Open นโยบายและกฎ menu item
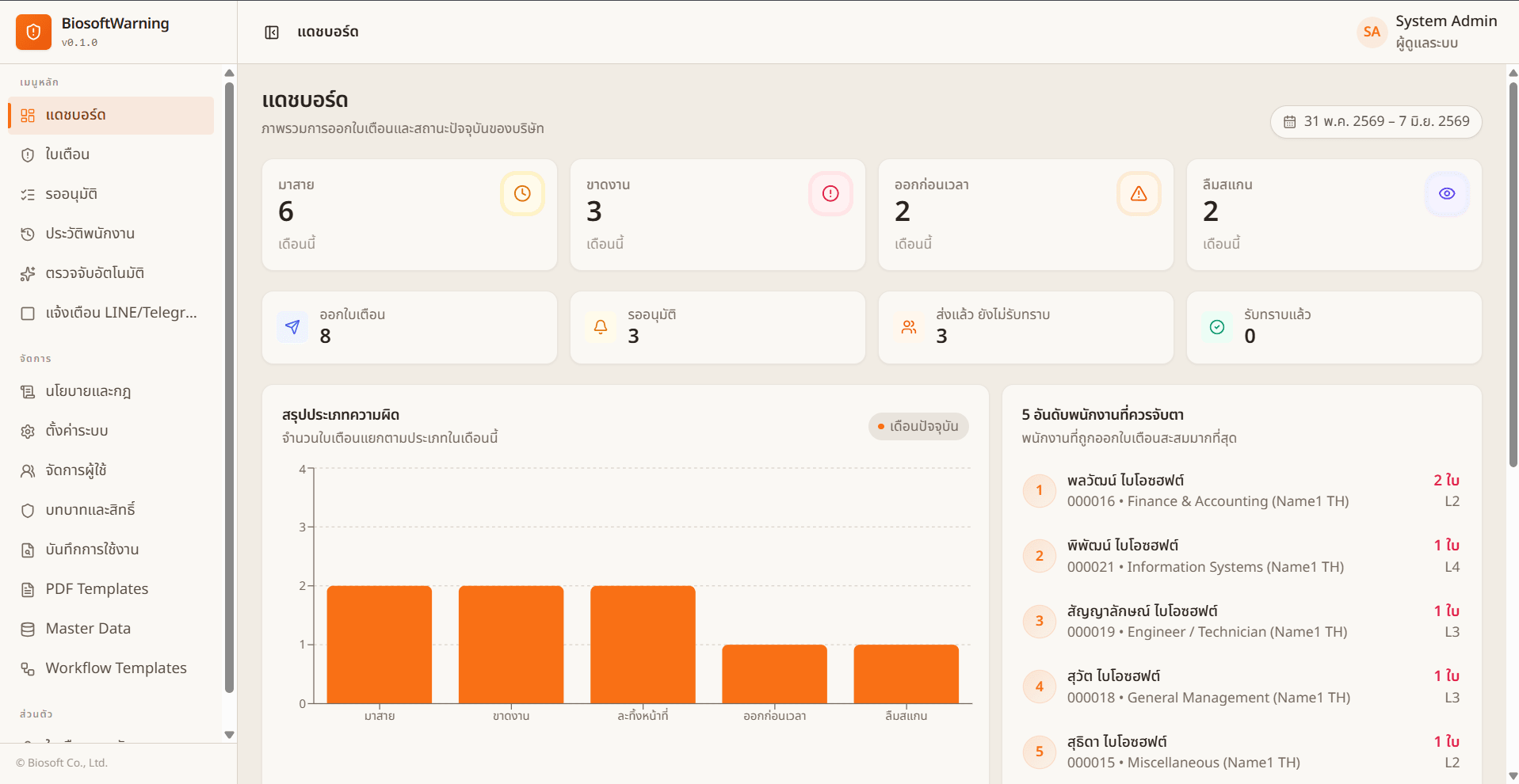1519x784 pixels. click(x=111, y=392)
